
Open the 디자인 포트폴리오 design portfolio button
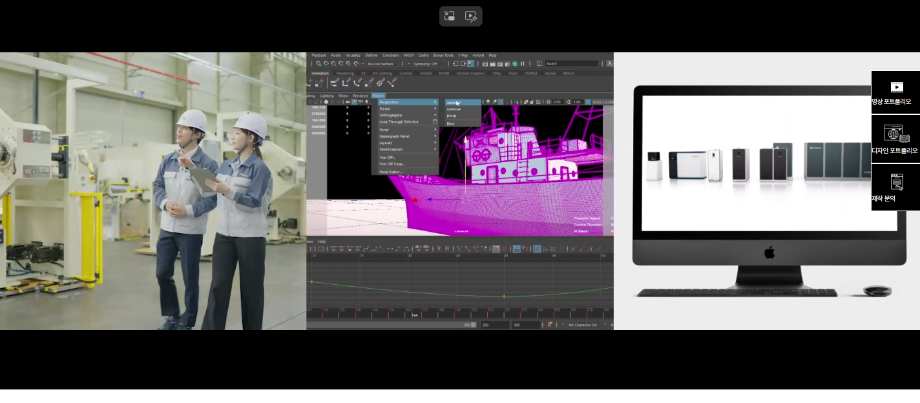coord(895,139)
